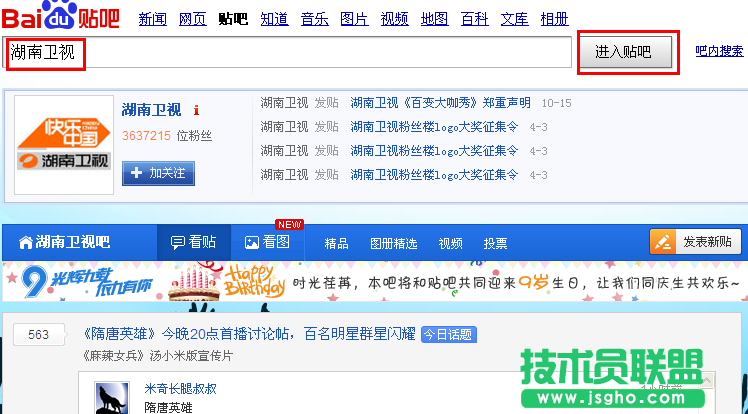Open the 视频 tab in bar menu
This screenshot has width=748, height=414.
[450, 244]
